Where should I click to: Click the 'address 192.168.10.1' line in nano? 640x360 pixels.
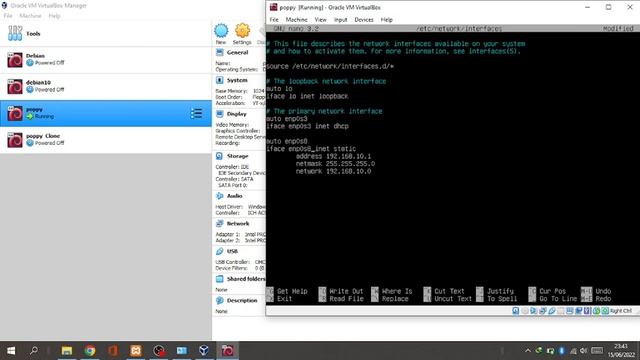[x=333, y=156]
